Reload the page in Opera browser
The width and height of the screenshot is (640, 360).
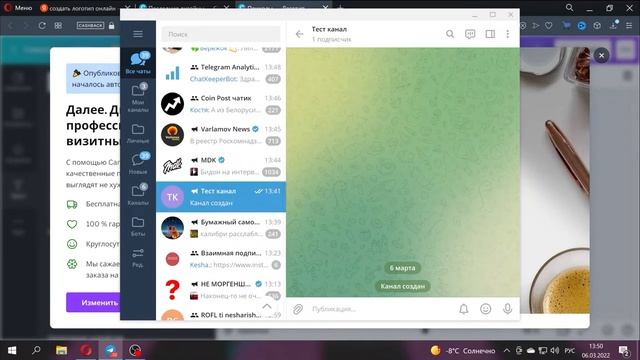coord(42,25)
